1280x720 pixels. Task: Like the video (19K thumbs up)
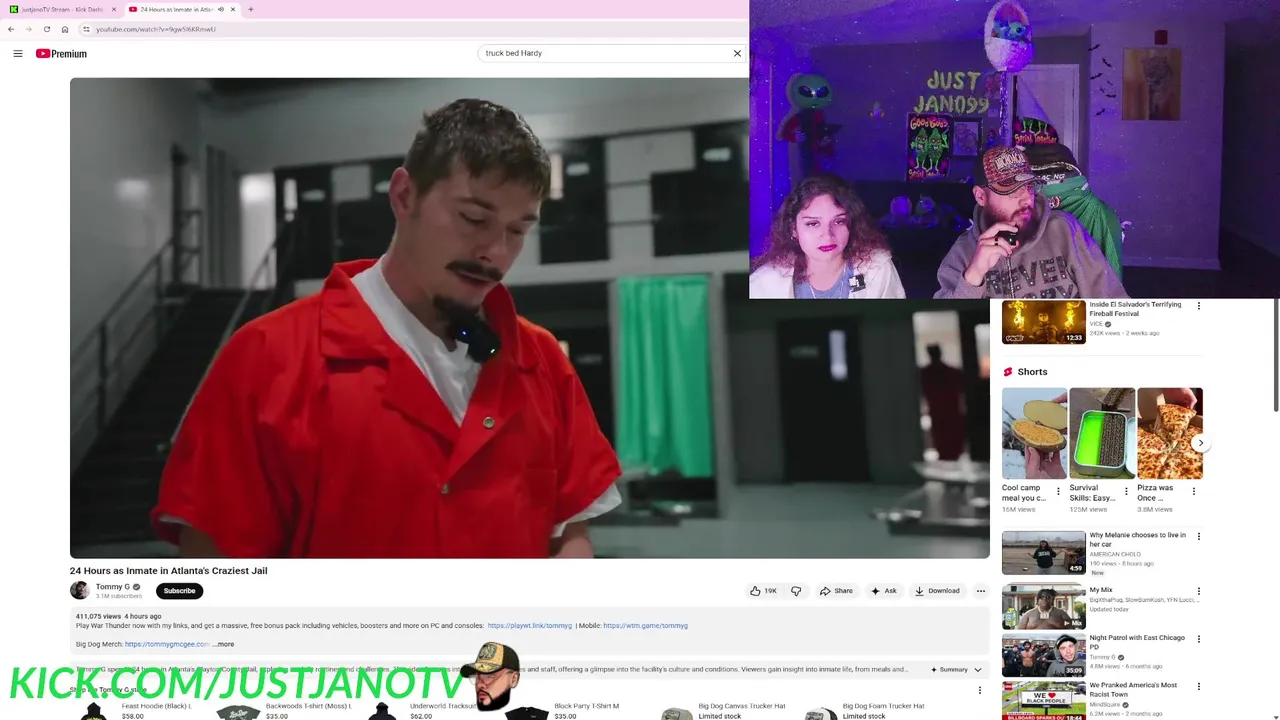[764, 591]
